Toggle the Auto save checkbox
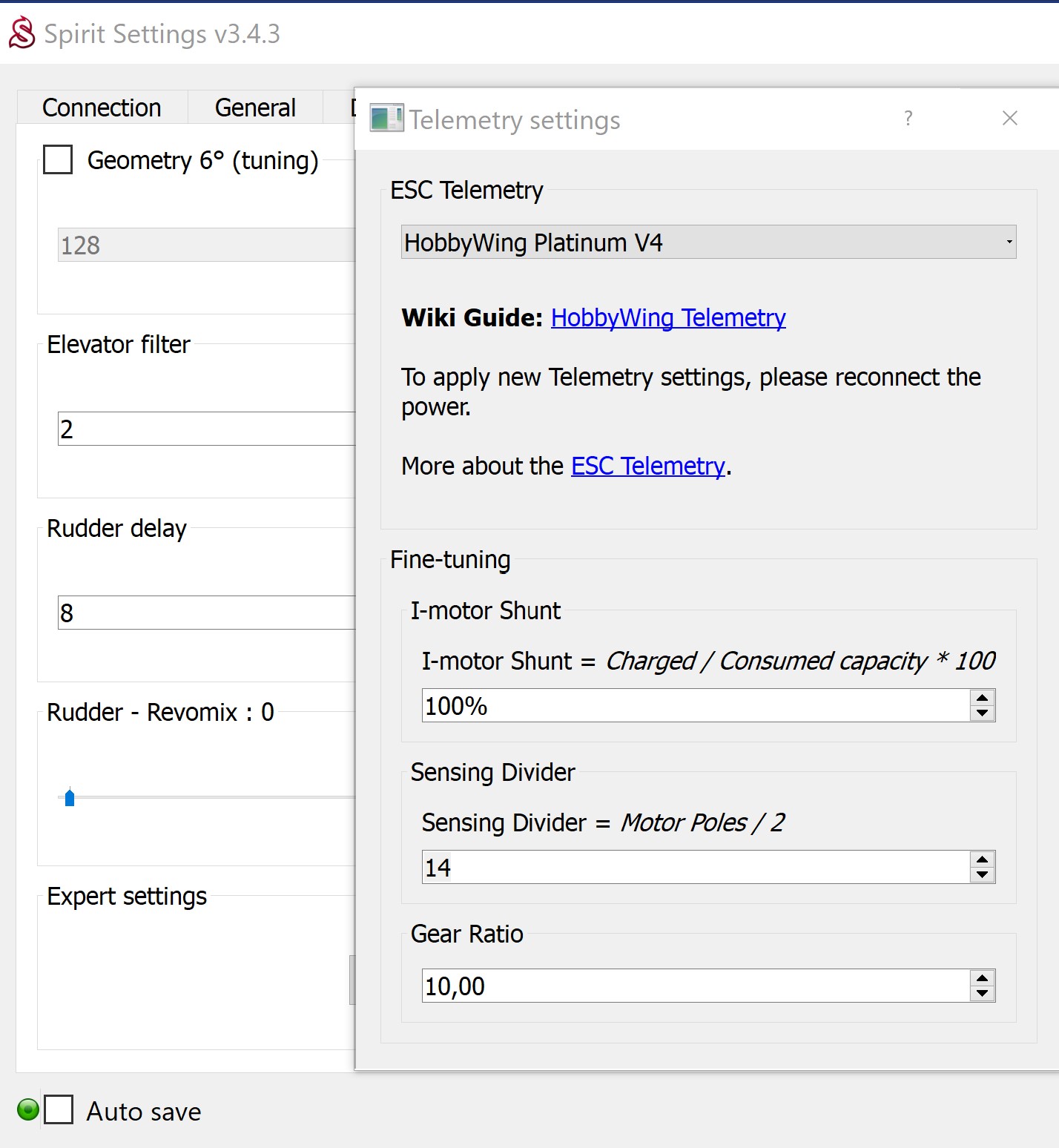 tap(59, 1110)
